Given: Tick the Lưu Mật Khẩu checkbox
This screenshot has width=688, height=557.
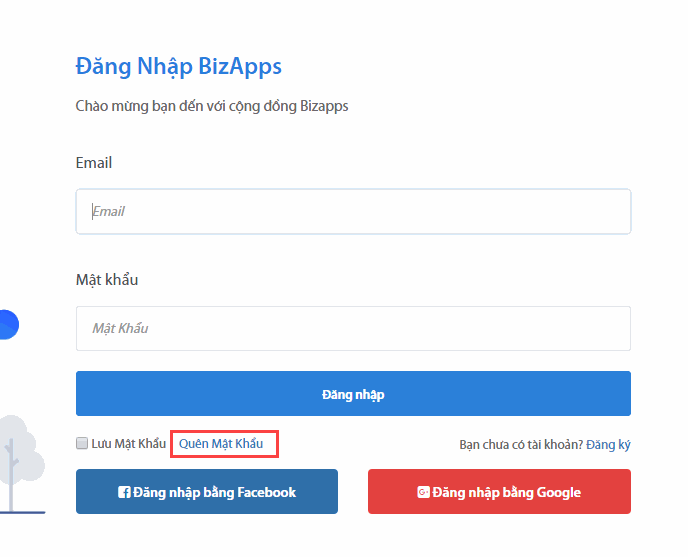Looking at the screenshot, I should pos(82,444).
